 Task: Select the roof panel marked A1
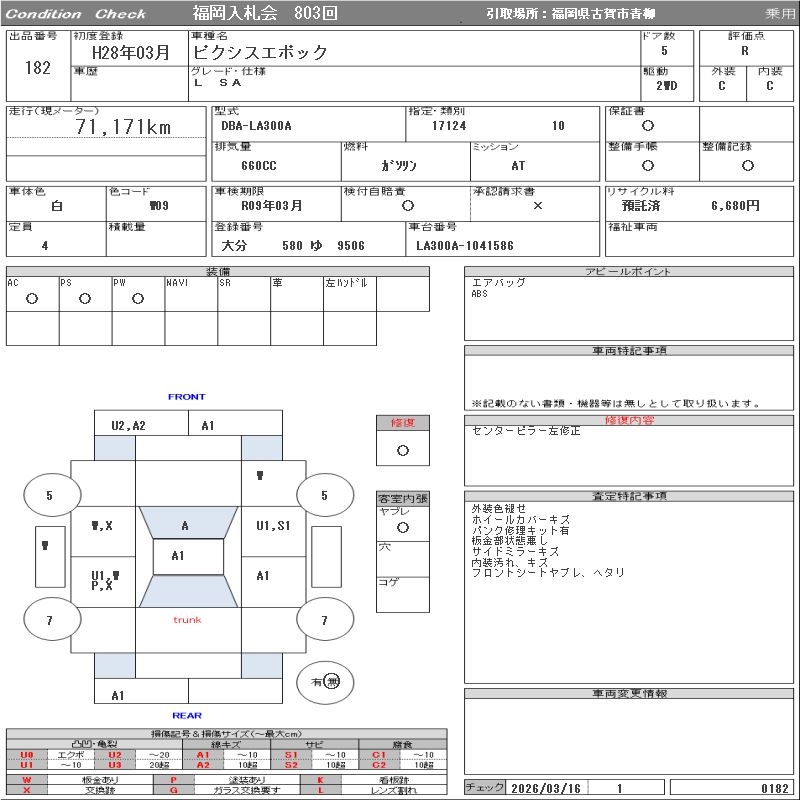tap(178, 556)
